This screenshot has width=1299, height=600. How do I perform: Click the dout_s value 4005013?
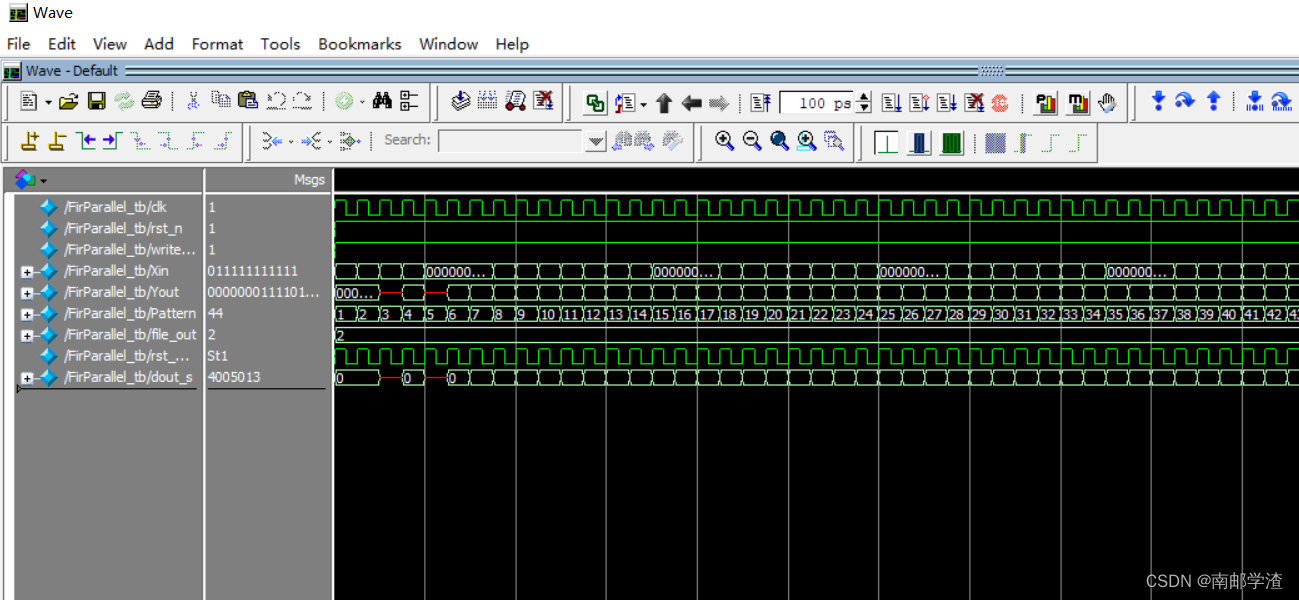(234, 377)
